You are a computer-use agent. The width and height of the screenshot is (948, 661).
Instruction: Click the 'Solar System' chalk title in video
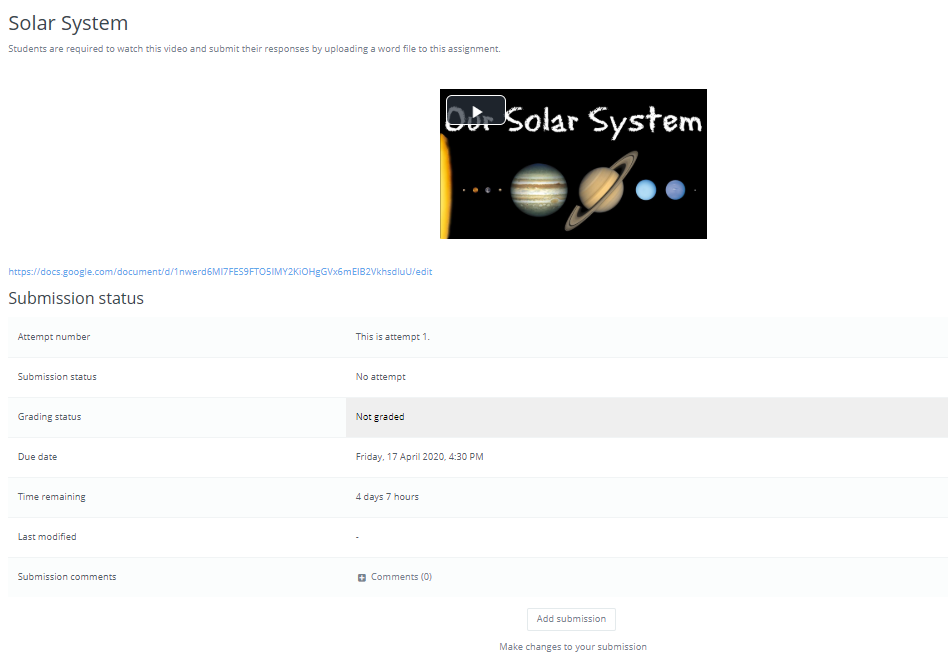(x=604, y=121)
